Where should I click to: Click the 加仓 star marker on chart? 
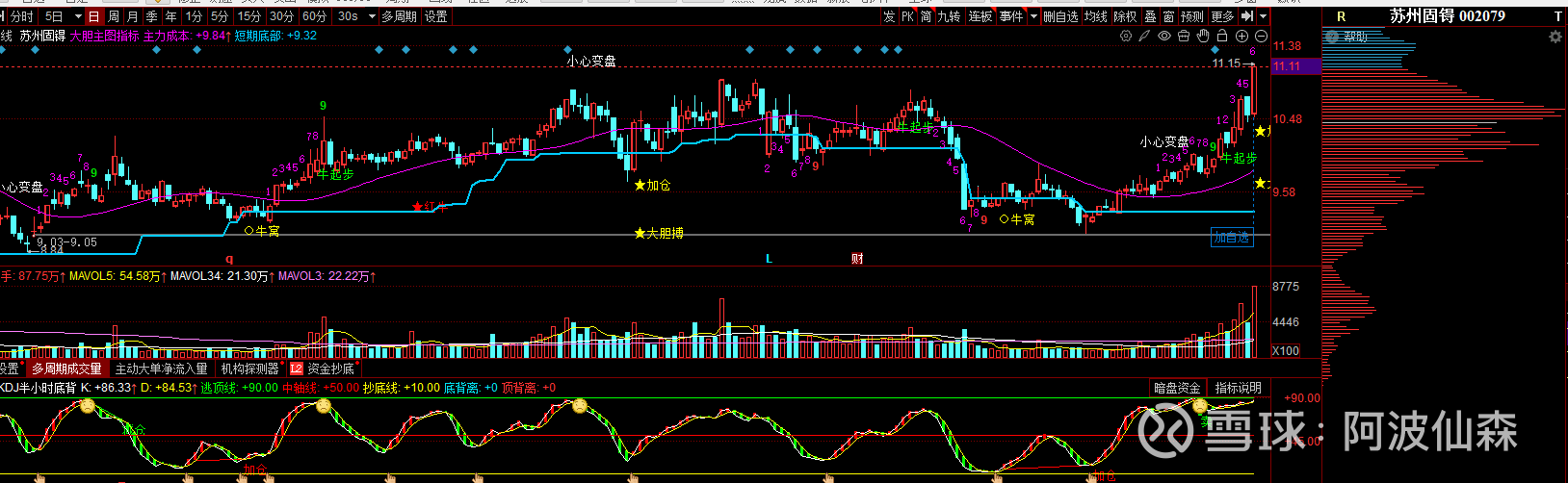(x=640, y=185)
